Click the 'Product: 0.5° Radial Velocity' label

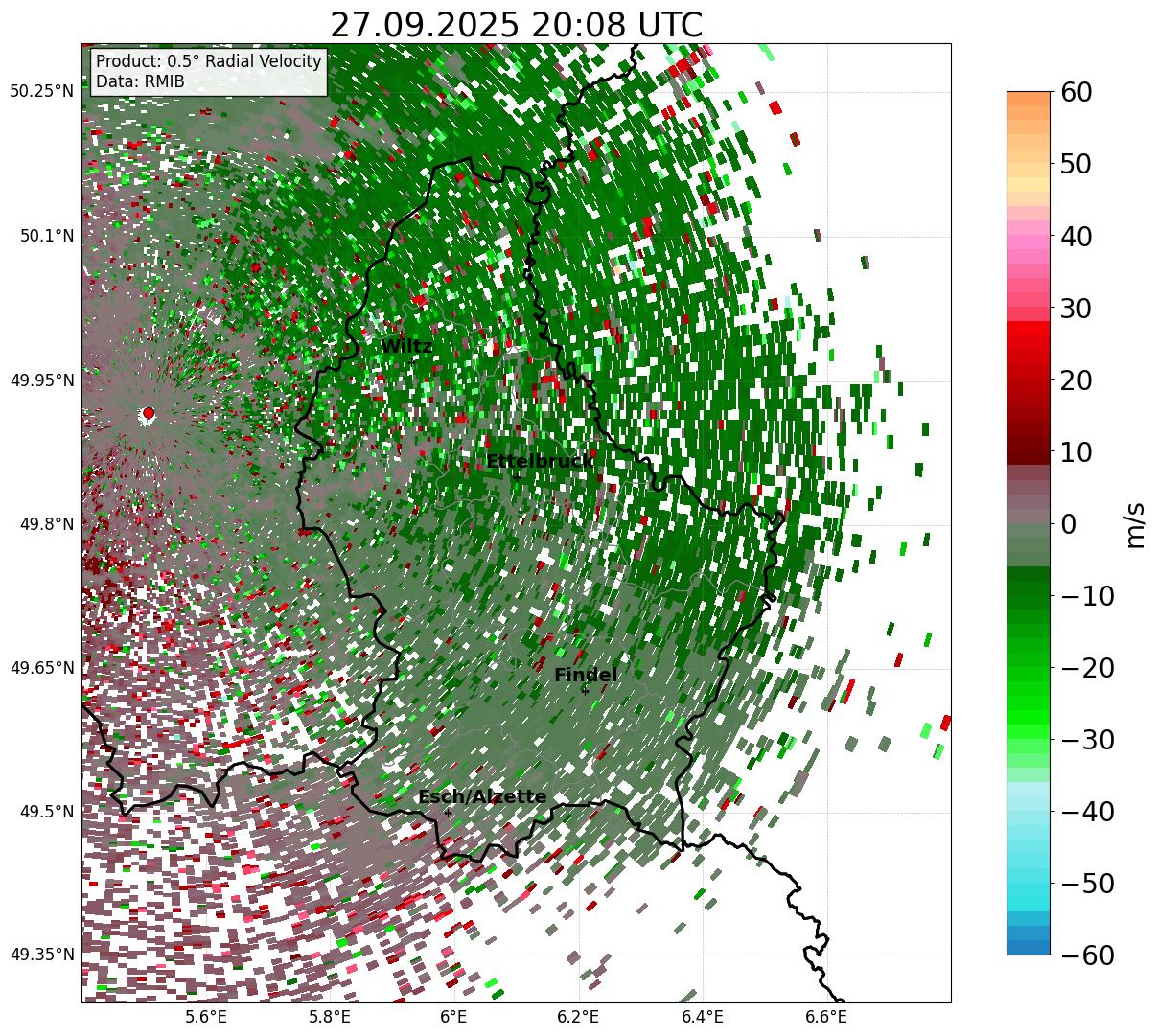(x=209, y=61)
